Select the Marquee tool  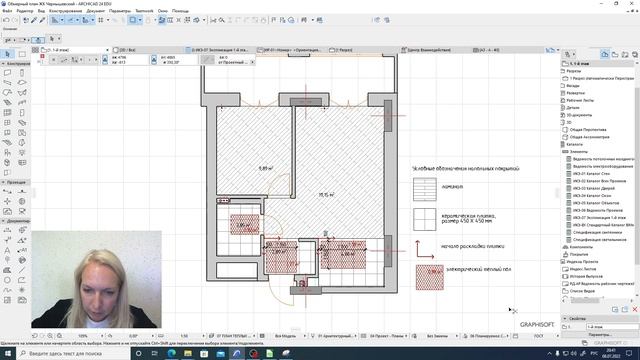click(x=22, y=54)
